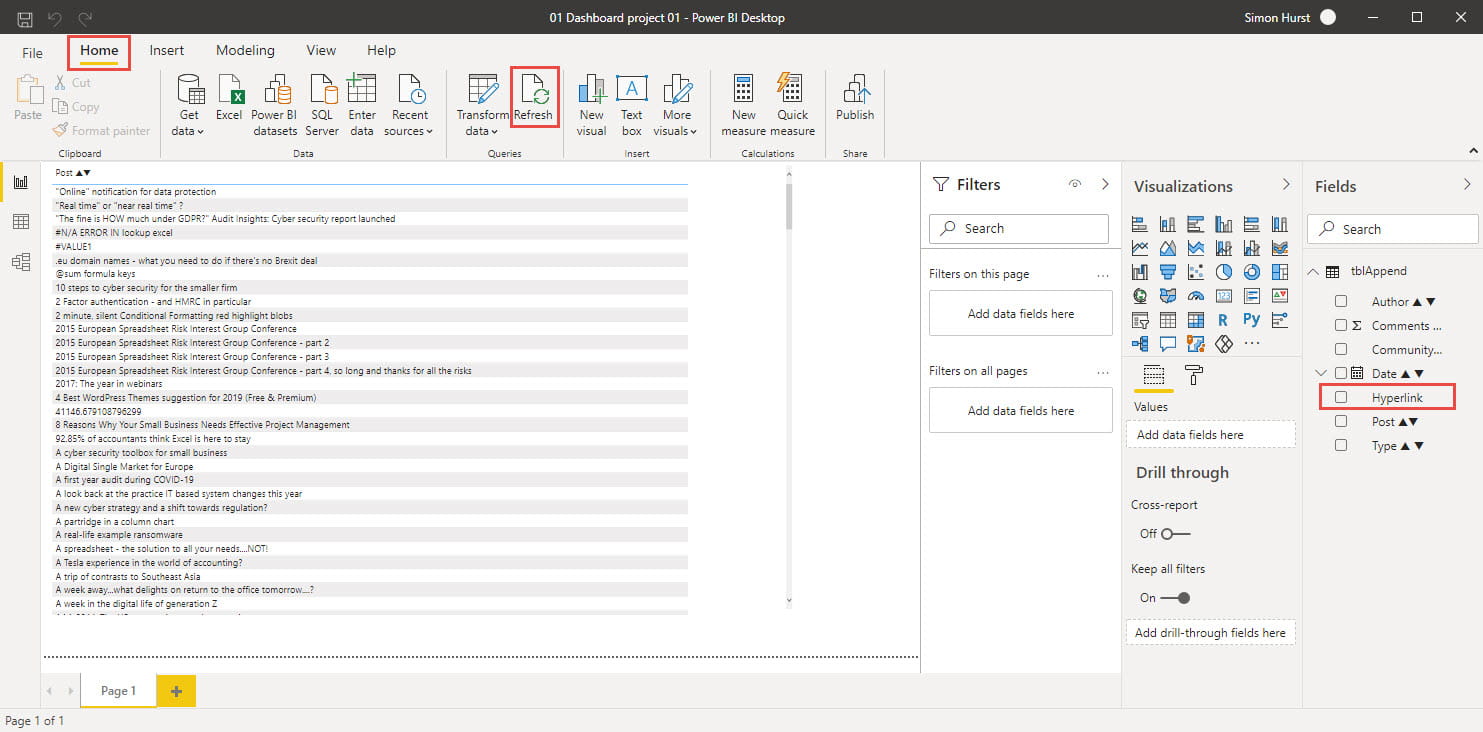Screen dimensions: 1483x732
Task: Select the Format paint roller tab
Action: click(1194, 375)
